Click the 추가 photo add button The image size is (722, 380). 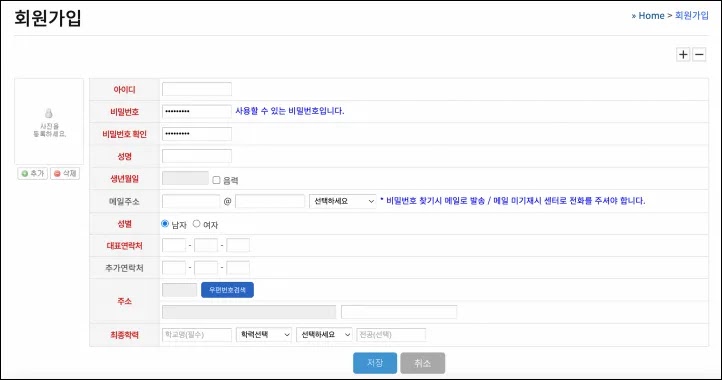coord(33,174)
